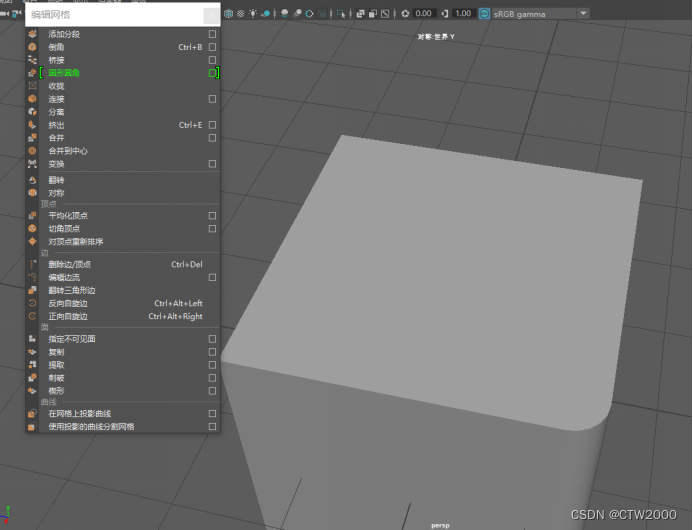
Task: Click the 合并到中心 (Merge to Center) icon
Action: point(32,151)
